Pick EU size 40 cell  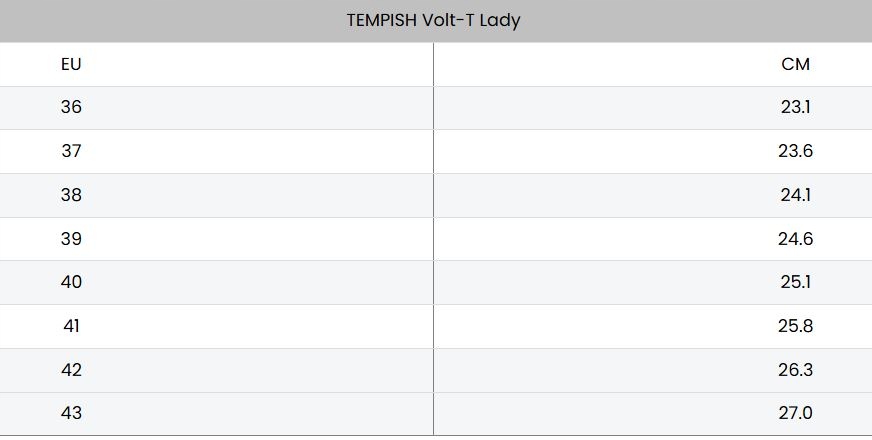(x=71, y=282)
